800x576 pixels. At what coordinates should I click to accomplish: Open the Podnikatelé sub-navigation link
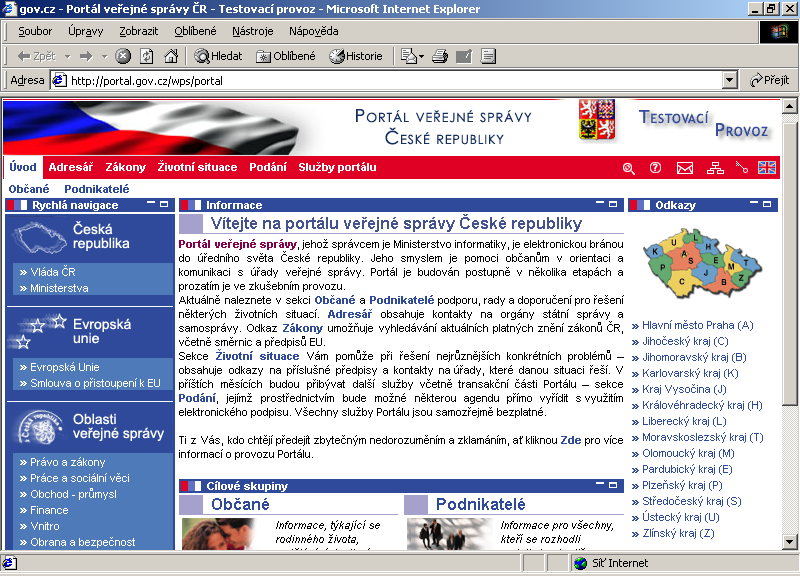(x=97, y=189)
